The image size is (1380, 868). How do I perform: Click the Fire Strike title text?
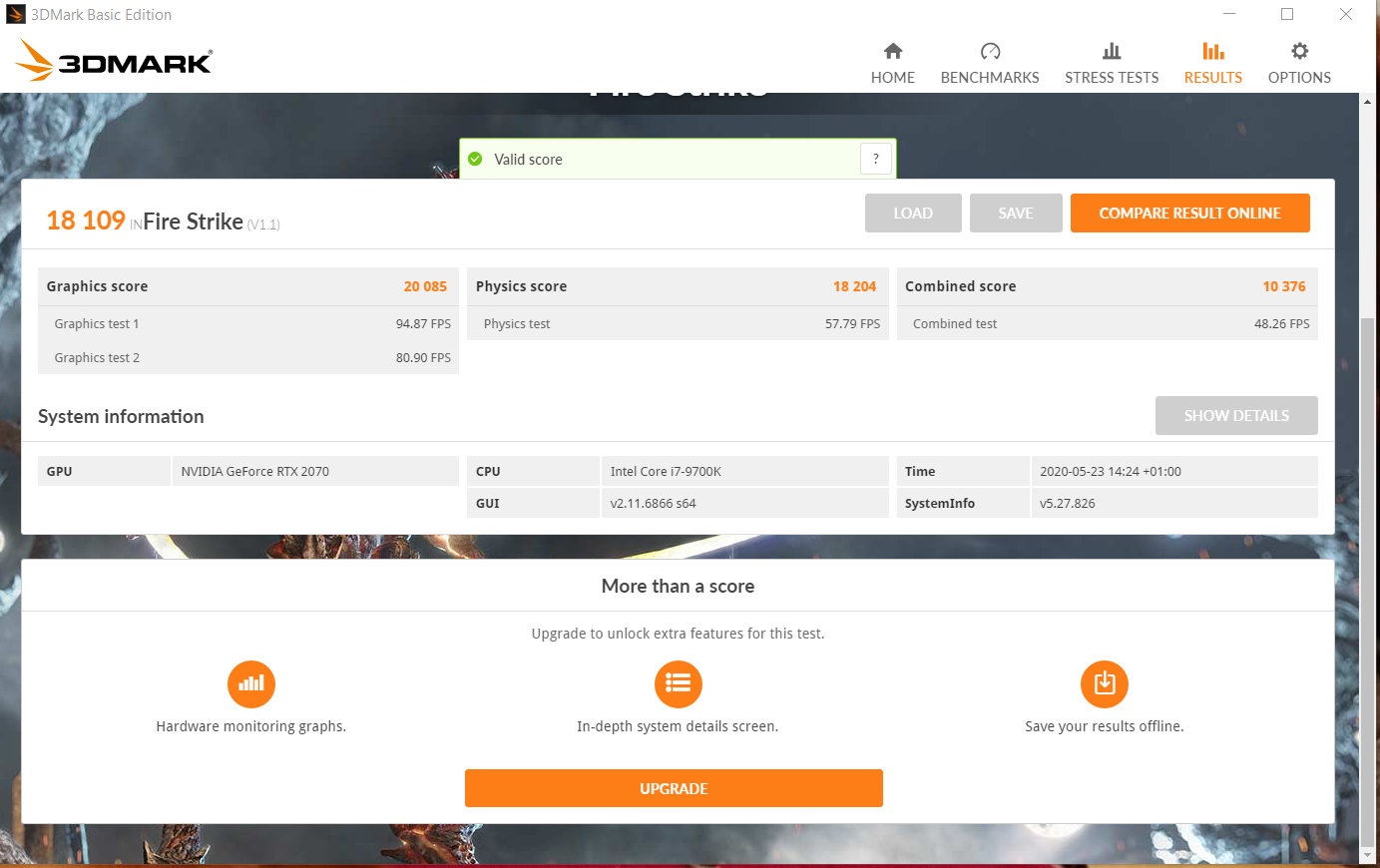point(193,221)
